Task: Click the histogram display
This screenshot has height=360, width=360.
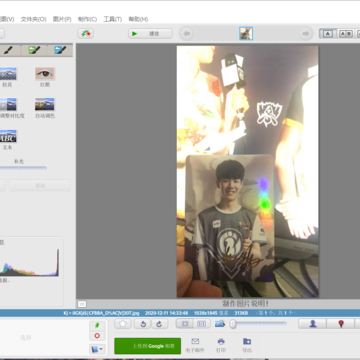Action: [x=29, y=263]
